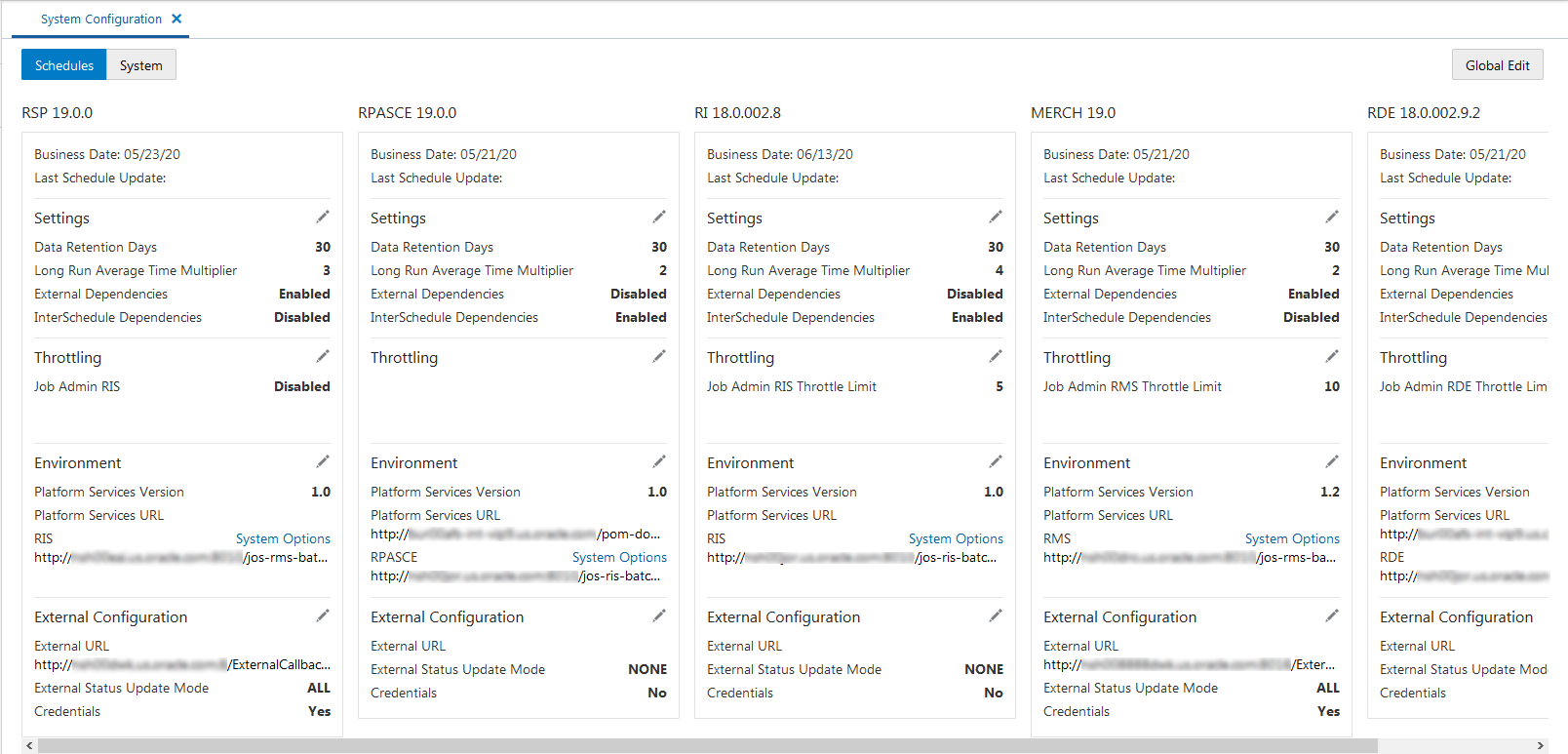
Task: Select the RDE 18.0.002.9.2 schedule heading
Action: coord(1424,112)
